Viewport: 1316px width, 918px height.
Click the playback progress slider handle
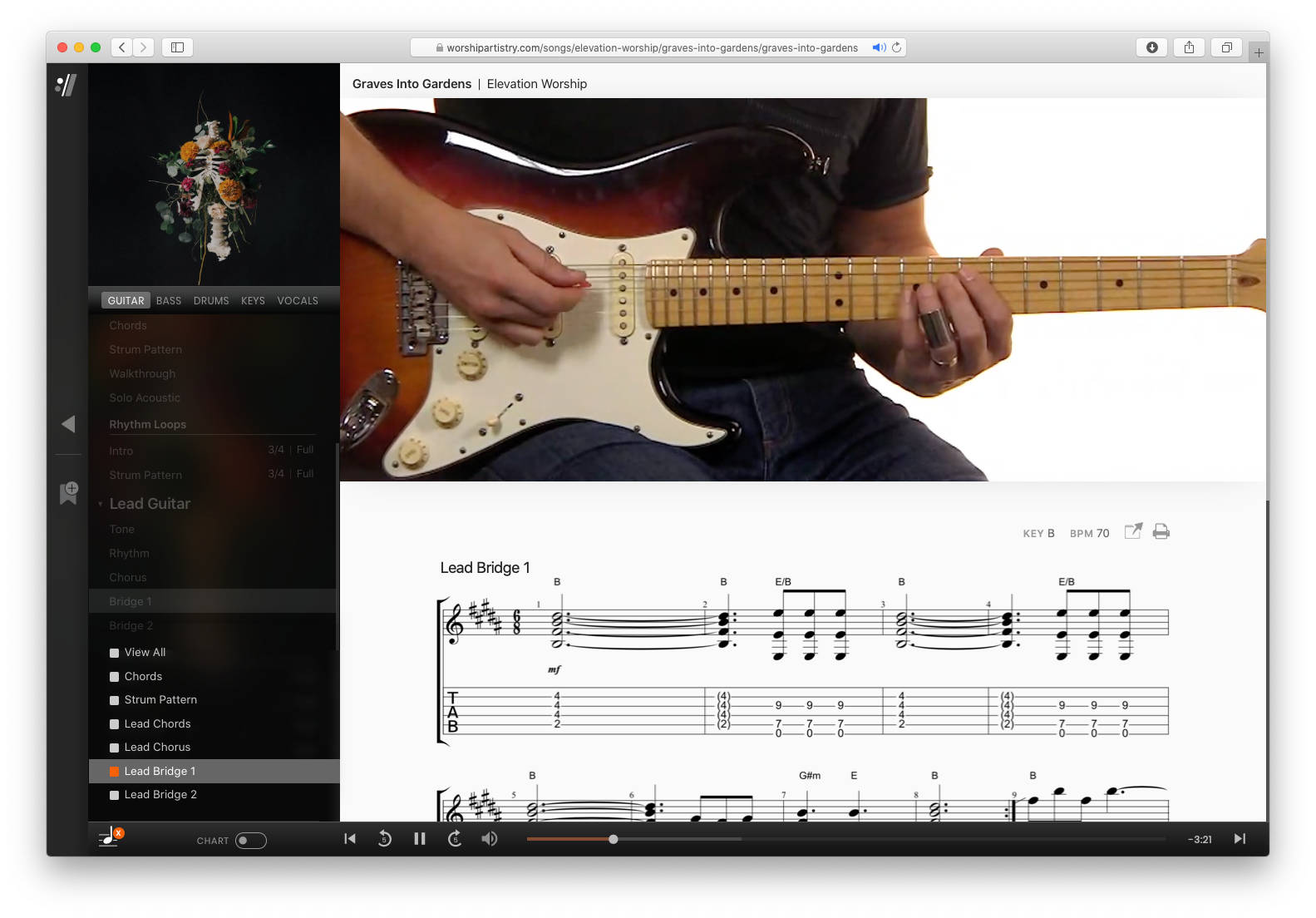coord(614,839)
